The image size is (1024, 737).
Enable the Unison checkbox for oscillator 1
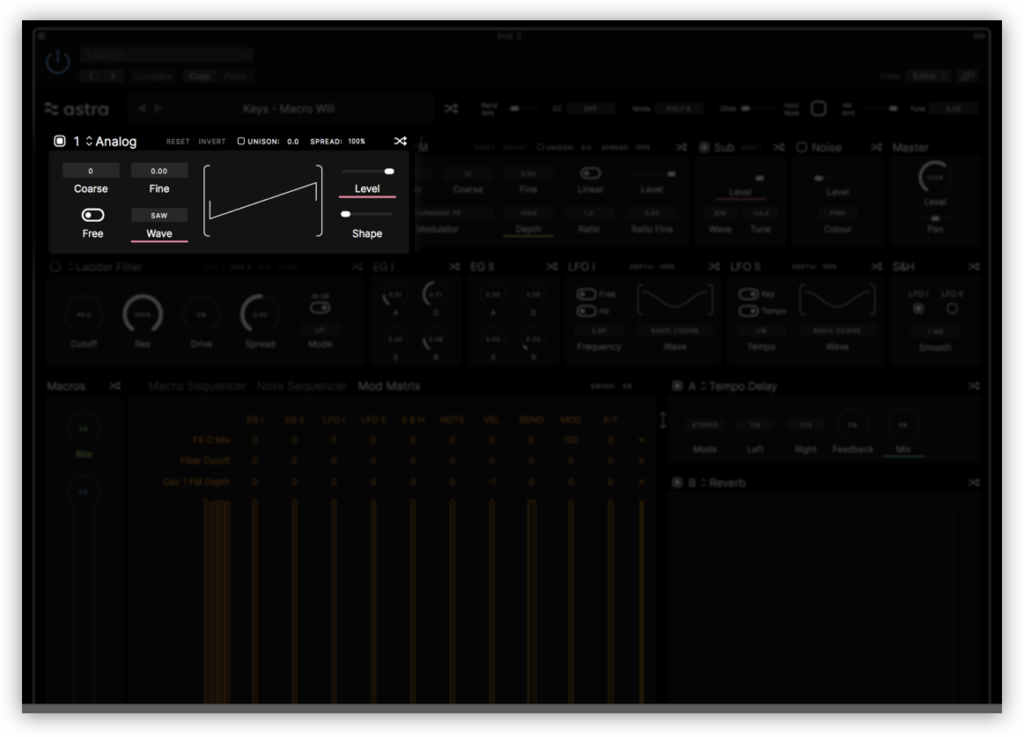pyautogui.click(x=241, y=141)
